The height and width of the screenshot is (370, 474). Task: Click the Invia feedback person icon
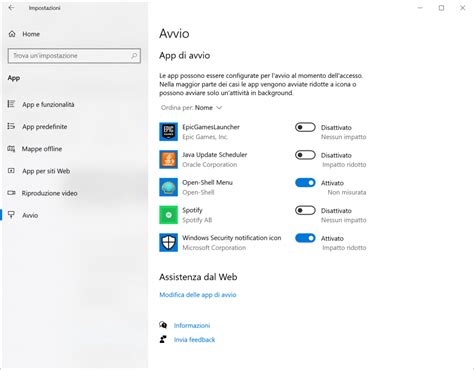pos(163,339)
